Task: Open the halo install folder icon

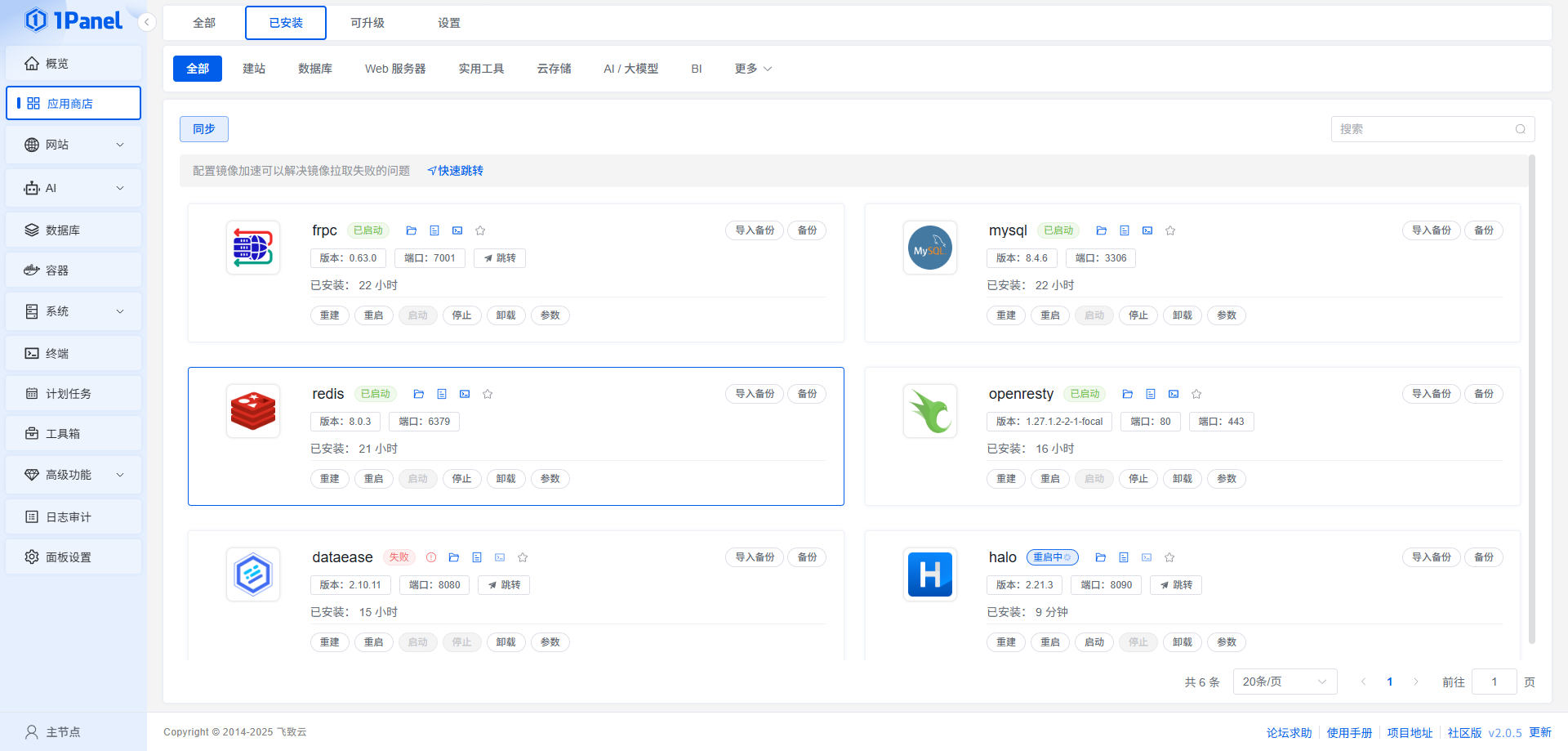Action: coord(1101,557)
